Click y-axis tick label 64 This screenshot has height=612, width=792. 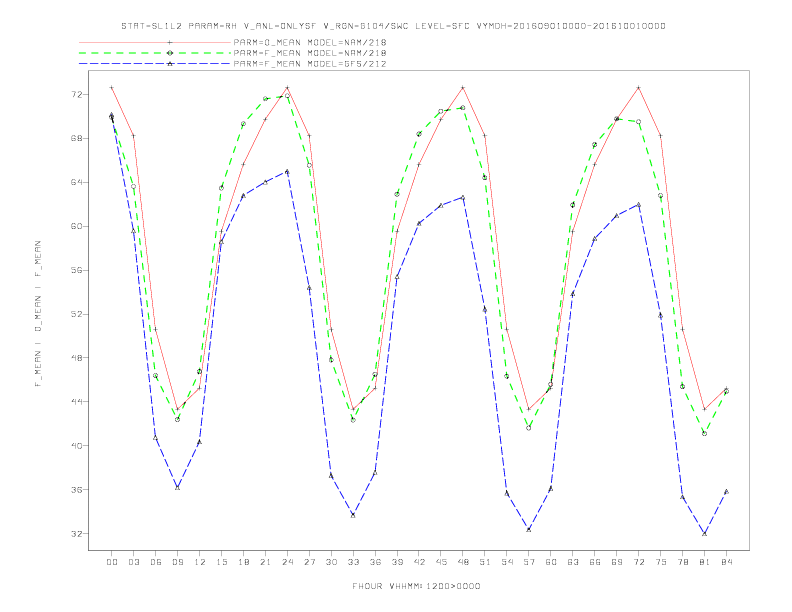pyautogui.click(x=77, y=182)
